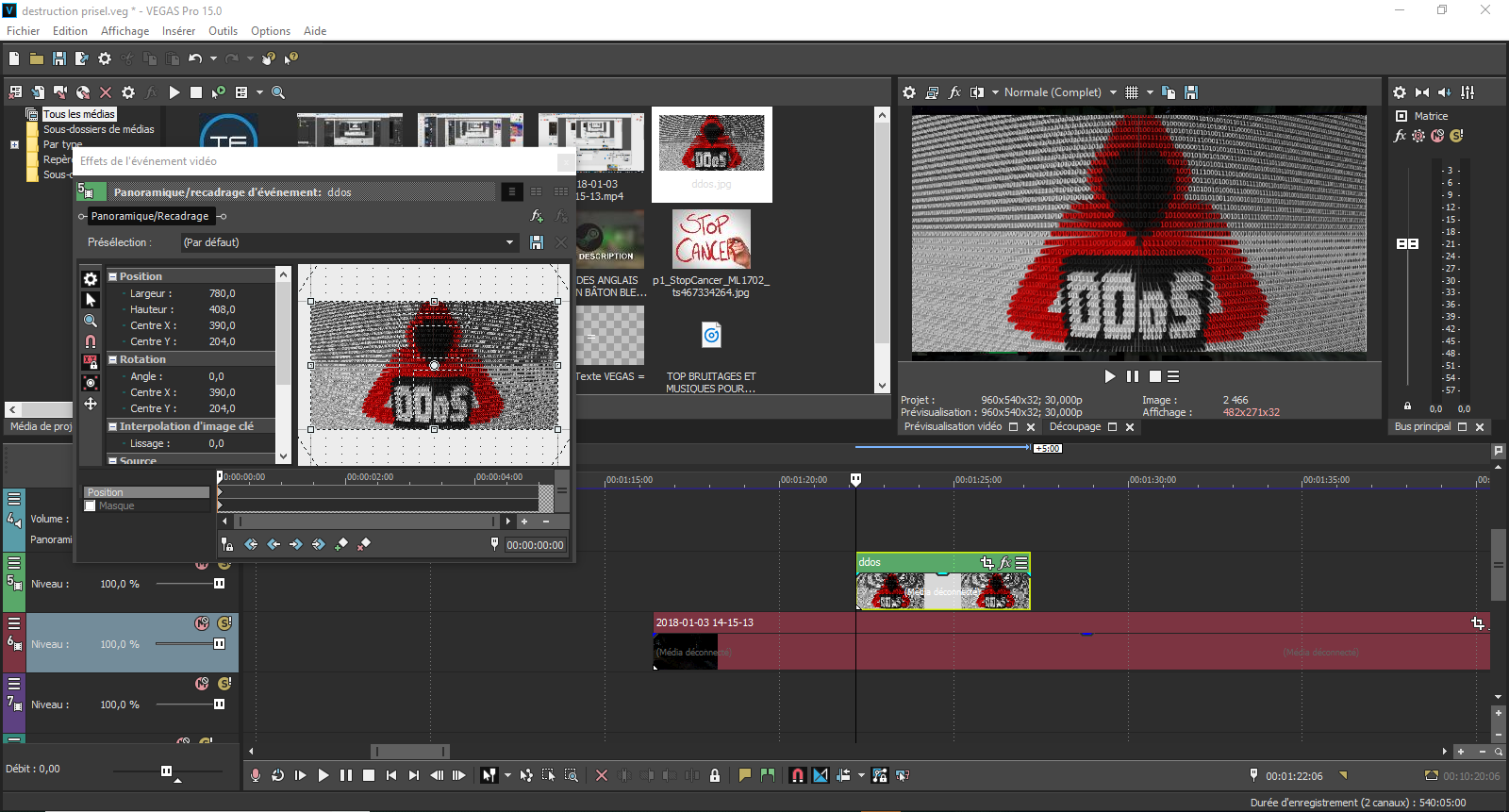Solo track 6 with the S button
Image resolution: width=1509 pixels, height=812 pixels.
coord(224,623)
